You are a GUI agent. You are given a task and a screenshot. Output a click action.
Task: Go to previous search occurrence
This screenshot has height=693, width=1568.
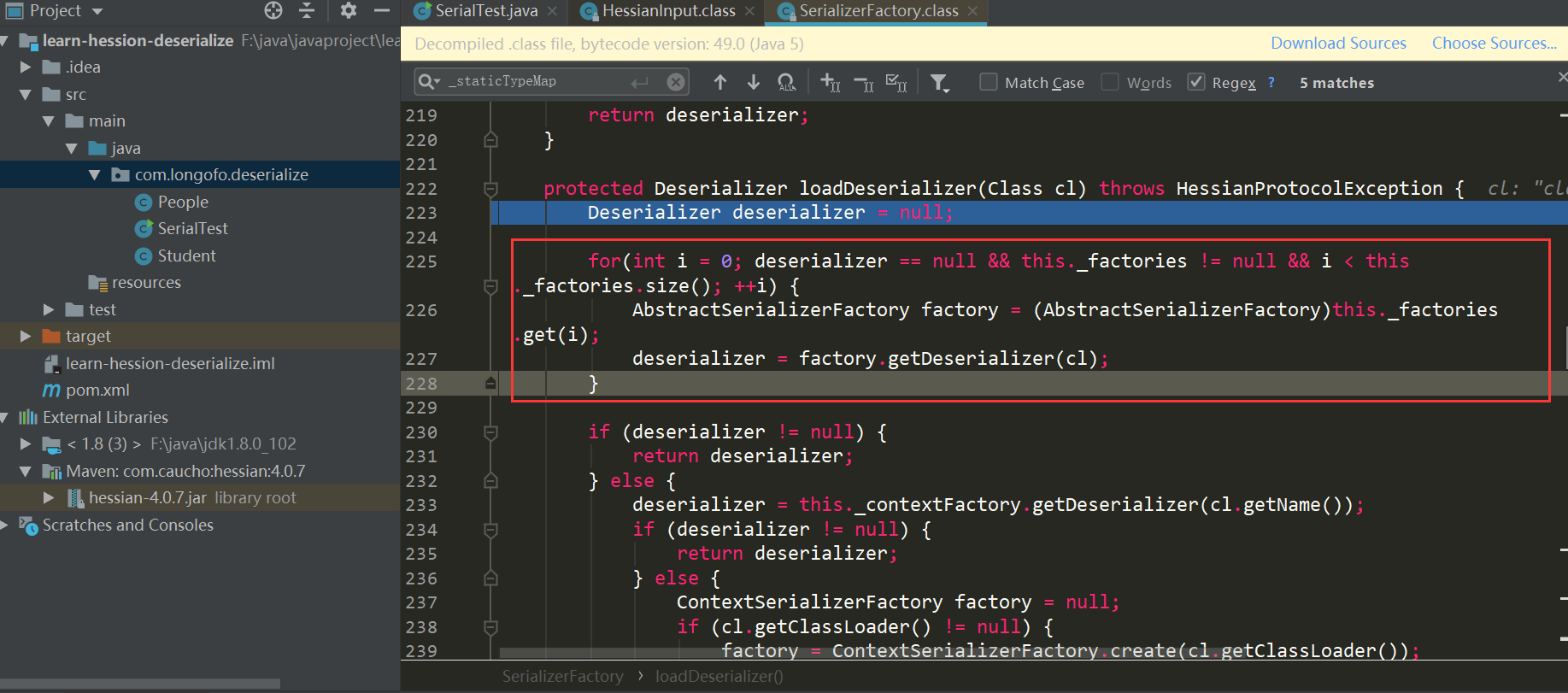pos(720,82)
